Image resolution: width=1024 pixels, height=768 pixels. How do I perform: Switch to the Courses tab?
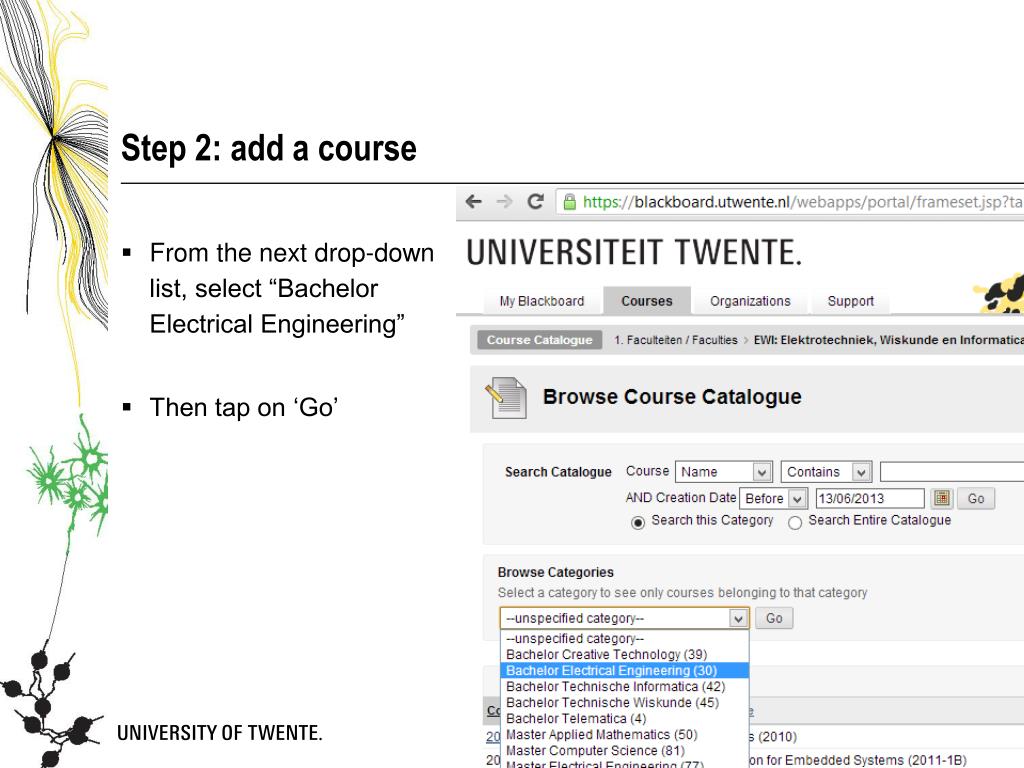click(647, 300)
